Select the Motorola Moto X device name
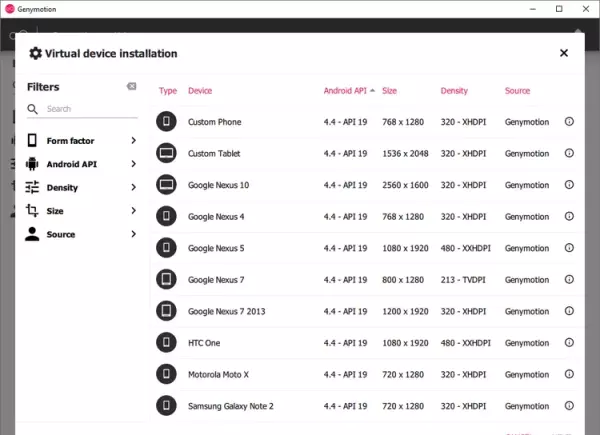Screen dimensions: 600x435 click(218, 375)
